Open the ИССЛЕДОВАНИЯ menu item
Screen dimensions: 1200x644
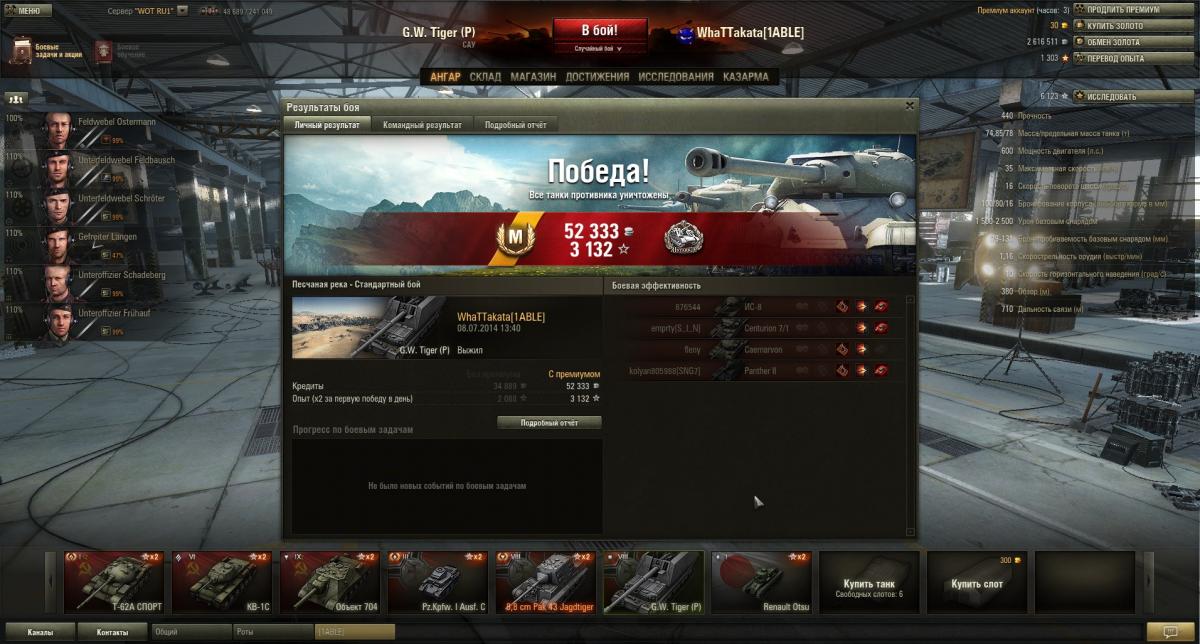[x=676, y=77]
